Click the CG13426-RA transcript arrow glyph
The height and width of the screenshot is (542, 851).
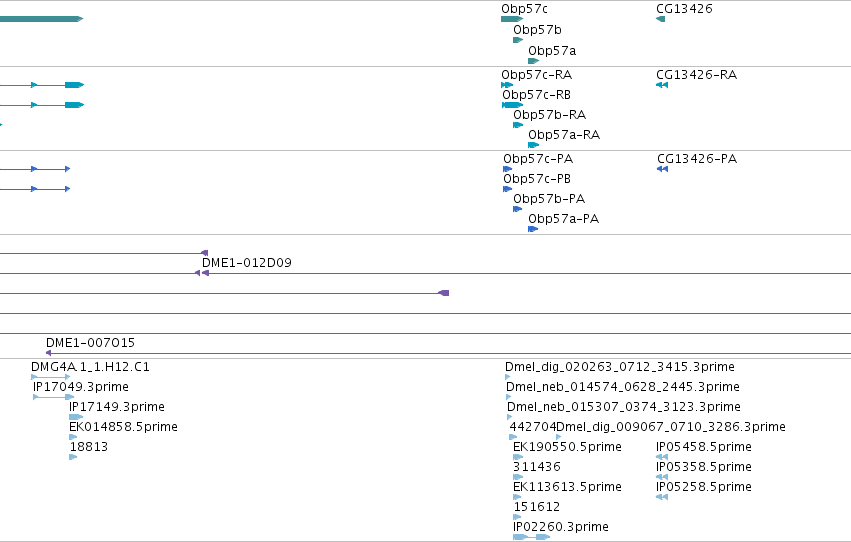click(x=662, y=85)
